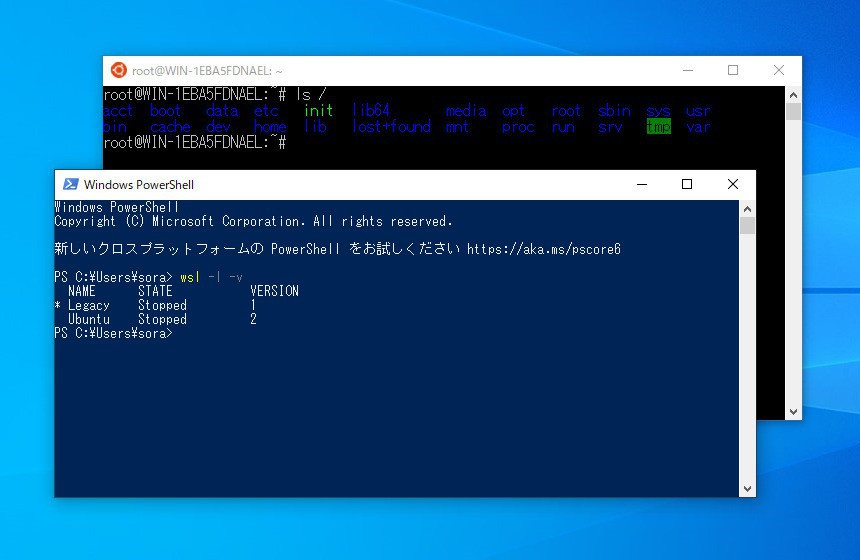Screen dimensions: 860x560
Task: Click the 'lib64' directory entry
Action: (x=371, y=110)
